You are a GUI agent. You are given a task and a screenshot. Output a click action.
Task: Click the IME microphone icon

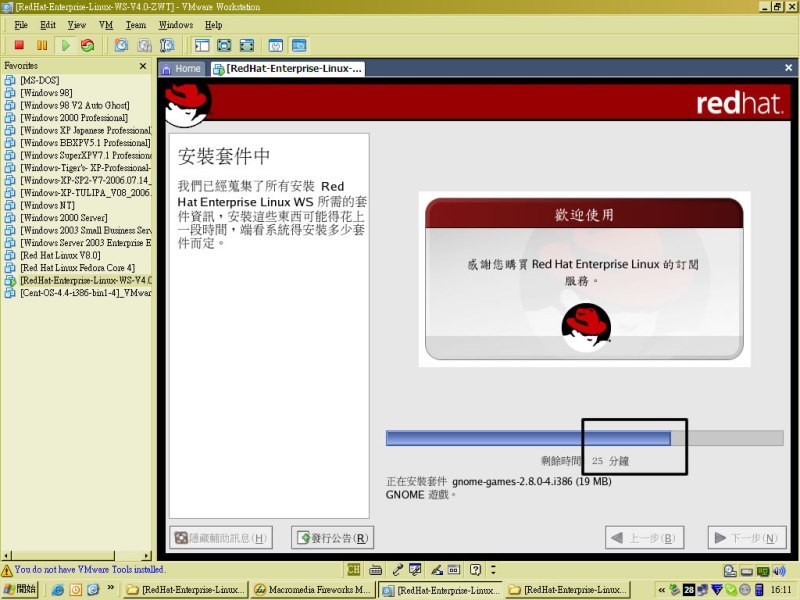[398, 569]
